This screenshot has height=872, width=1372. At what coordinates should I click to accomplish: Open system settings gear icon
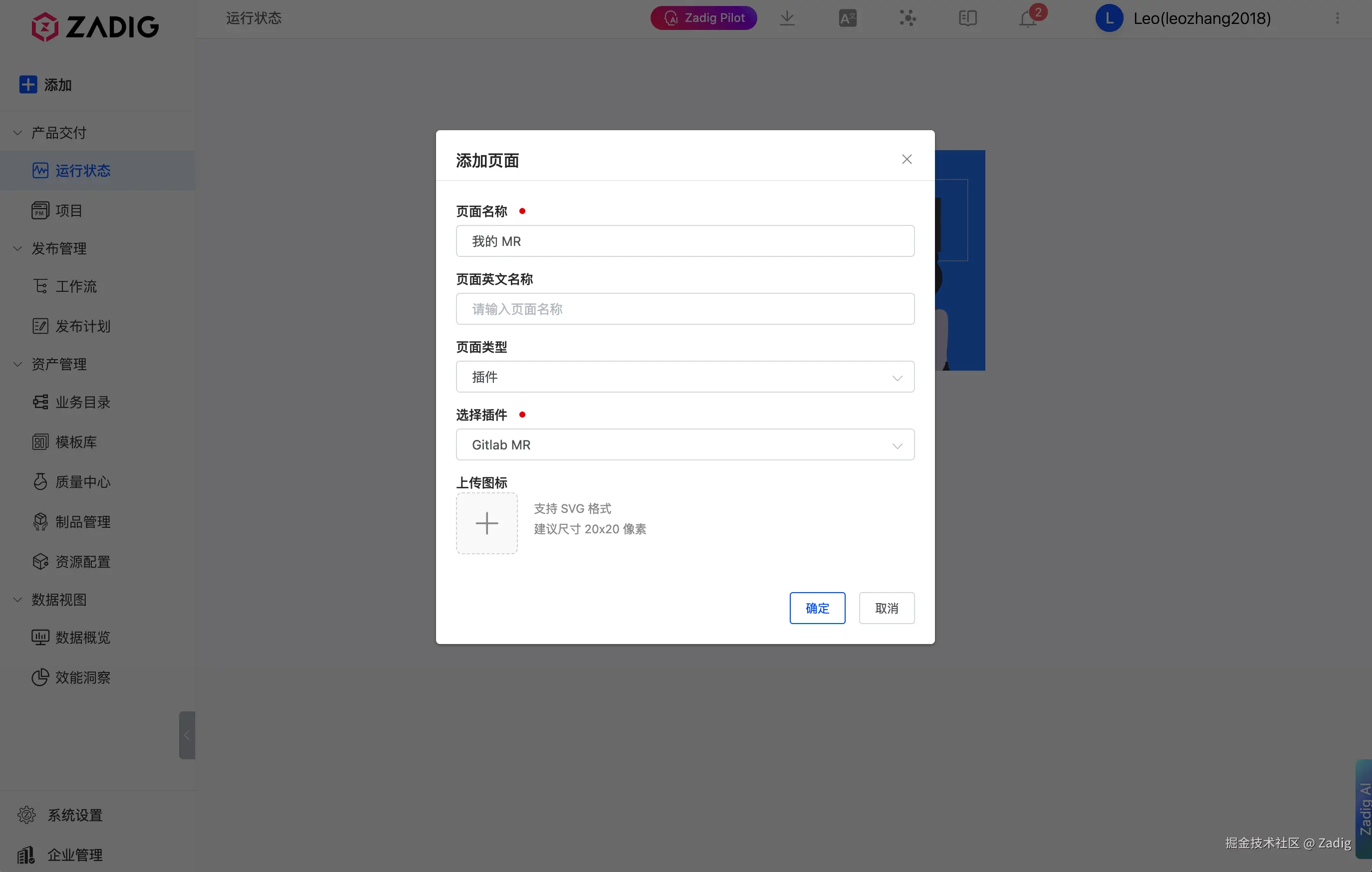[x=26, y=815]
